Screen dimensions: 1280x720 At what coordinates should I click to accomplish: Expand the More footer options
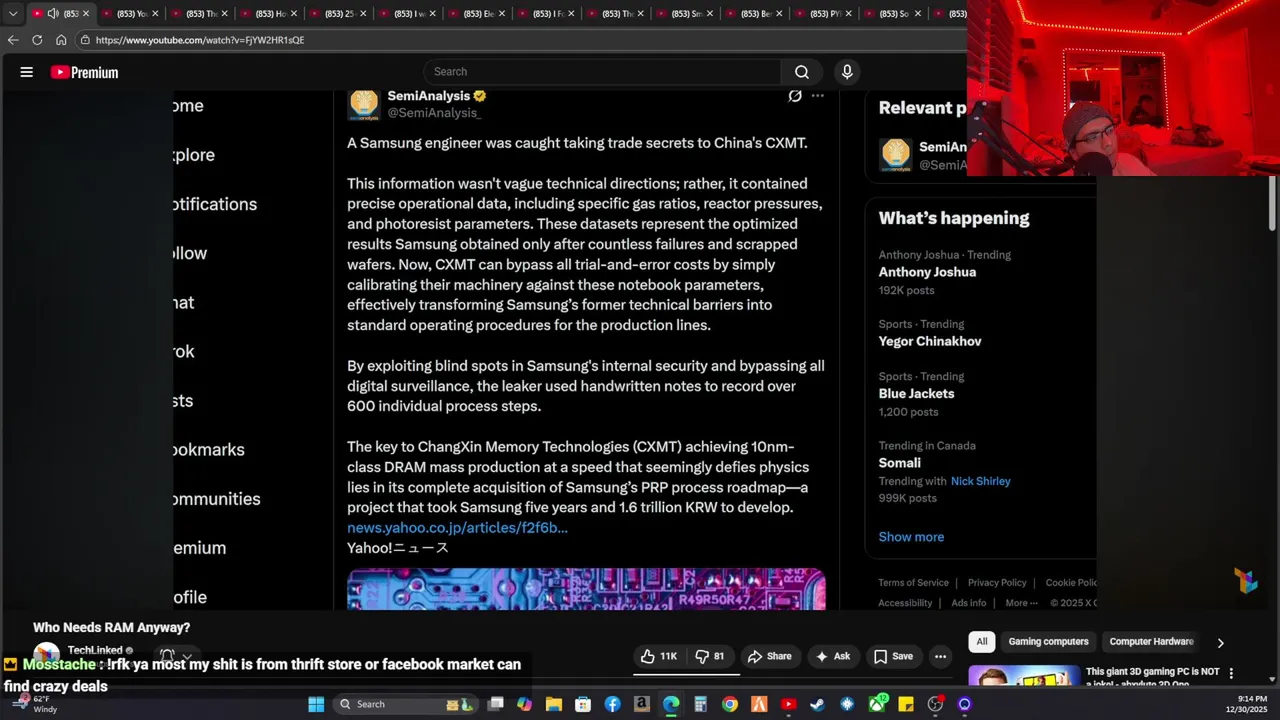tap(1021, 603)
